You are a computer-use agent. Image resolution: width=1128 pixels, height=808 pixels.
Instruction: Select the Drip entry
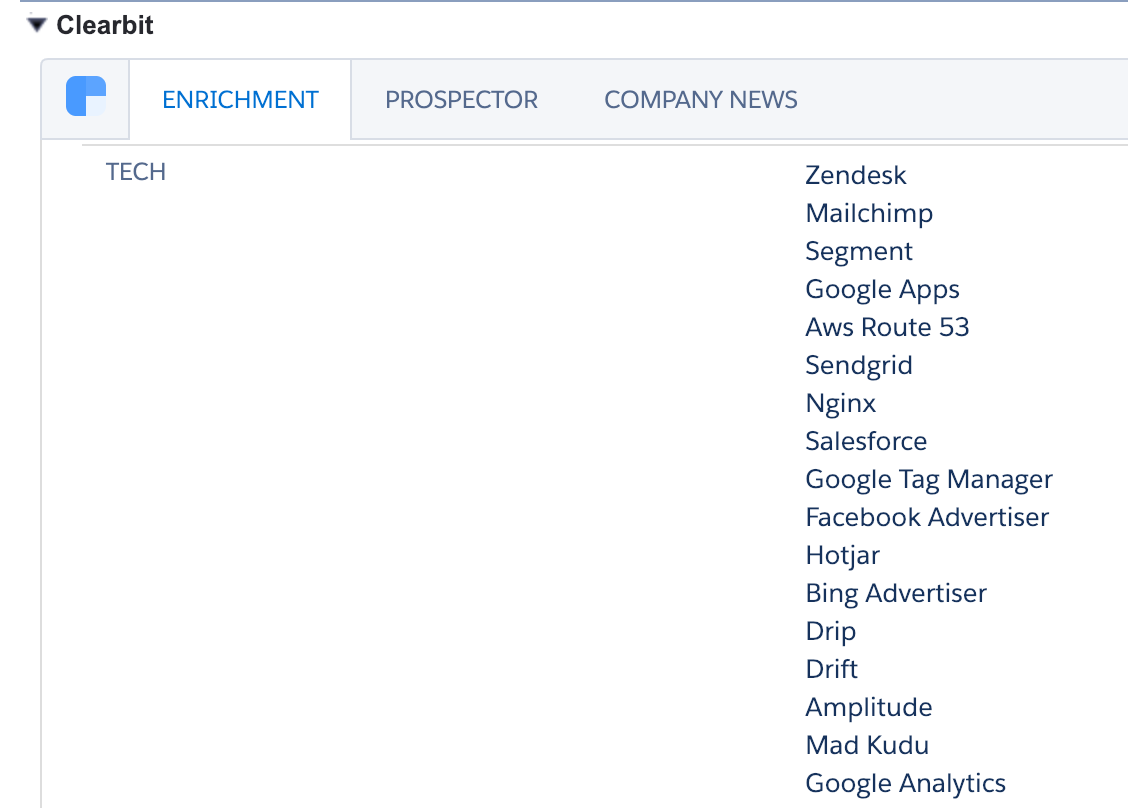point(830,632)
